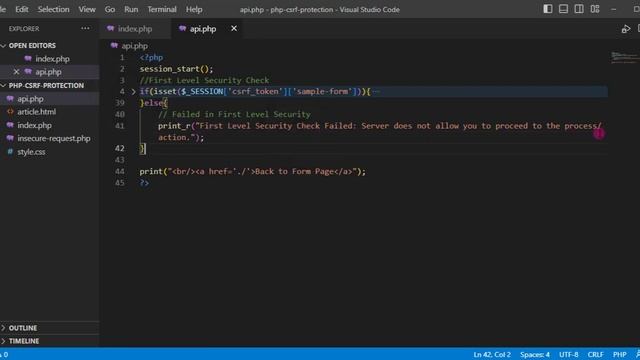Open style.css in file tree
Screen dimensions: 640x360
coord(31,151)
